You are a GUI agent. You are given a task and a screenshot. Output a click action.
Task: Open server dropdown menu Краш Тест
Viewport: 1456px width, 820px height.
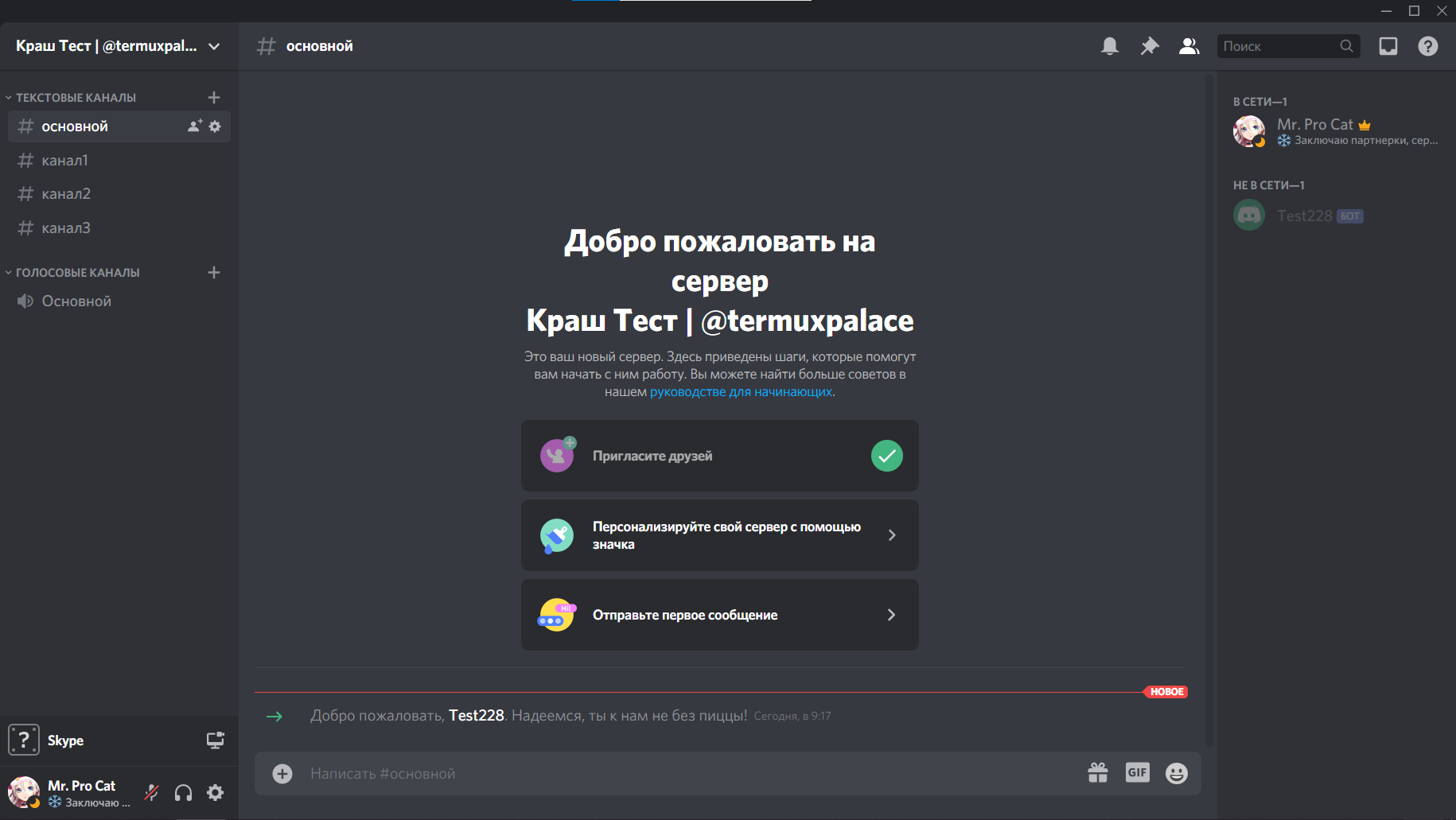(x=119, y=46)
